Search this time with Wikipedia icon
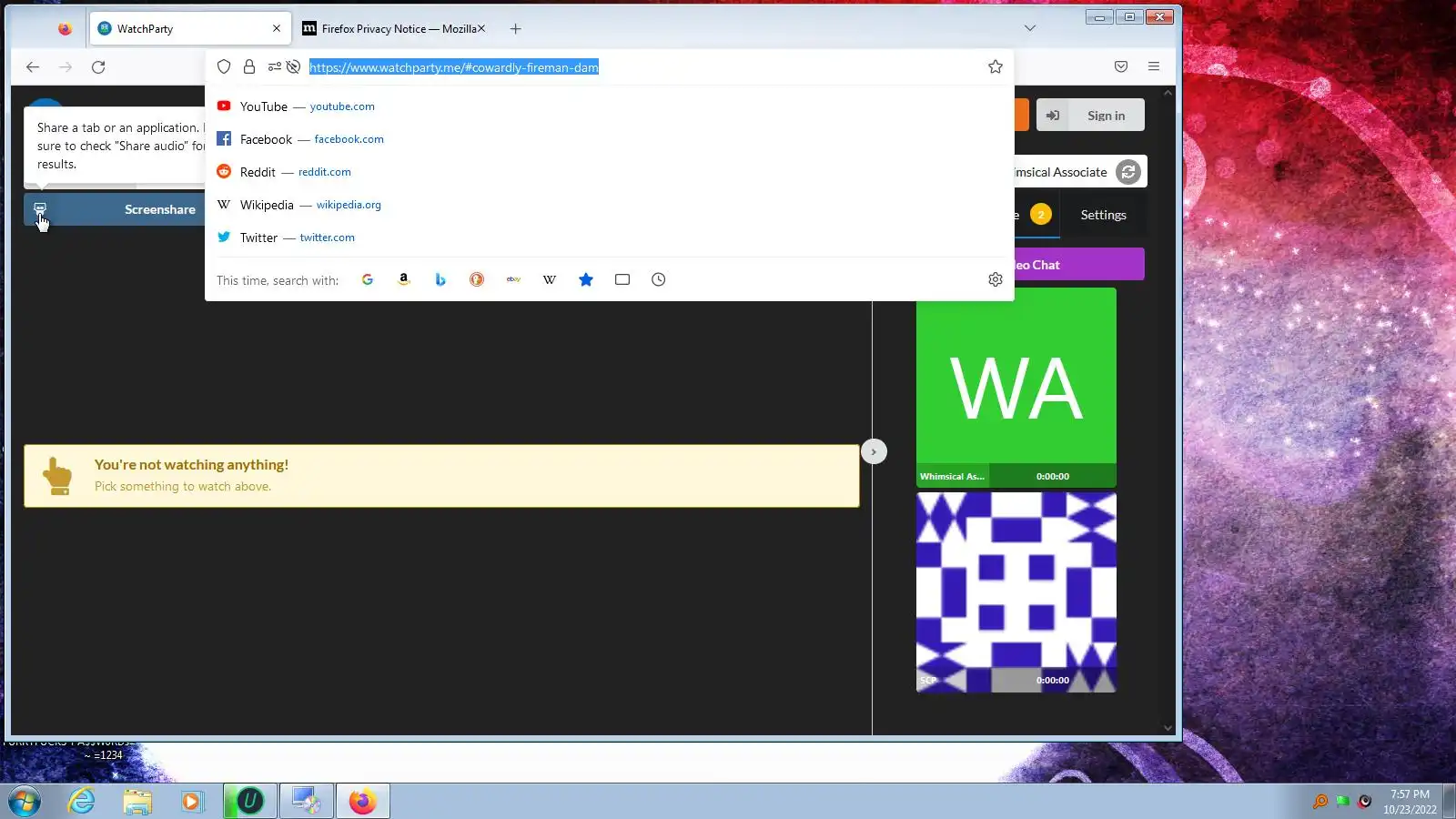Viewport: 1456px width, 819px height. (x=550, y=279)
